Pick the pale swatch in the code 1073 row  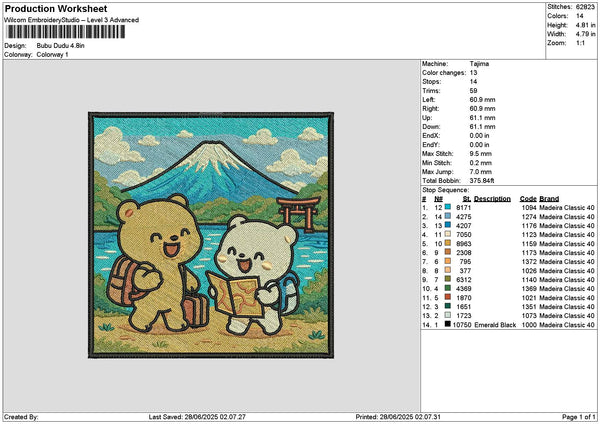pos(447,315)
